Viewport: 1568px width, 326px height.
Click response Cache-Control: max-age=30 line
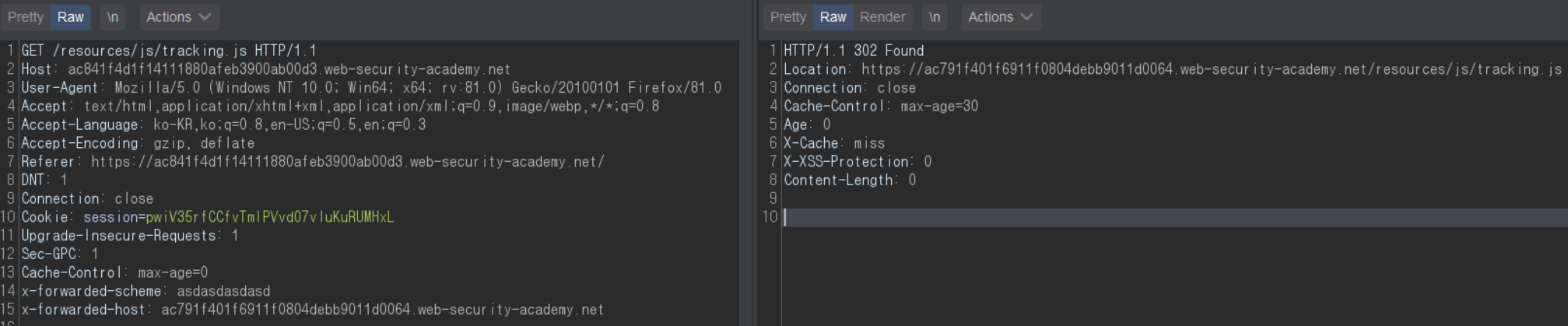880,107
